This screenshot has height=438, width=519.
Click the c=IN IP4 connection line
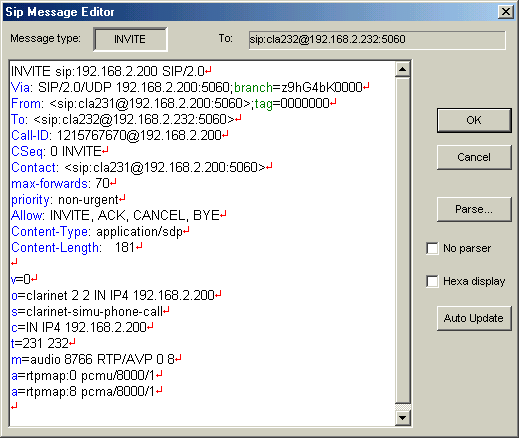(82, 327)
